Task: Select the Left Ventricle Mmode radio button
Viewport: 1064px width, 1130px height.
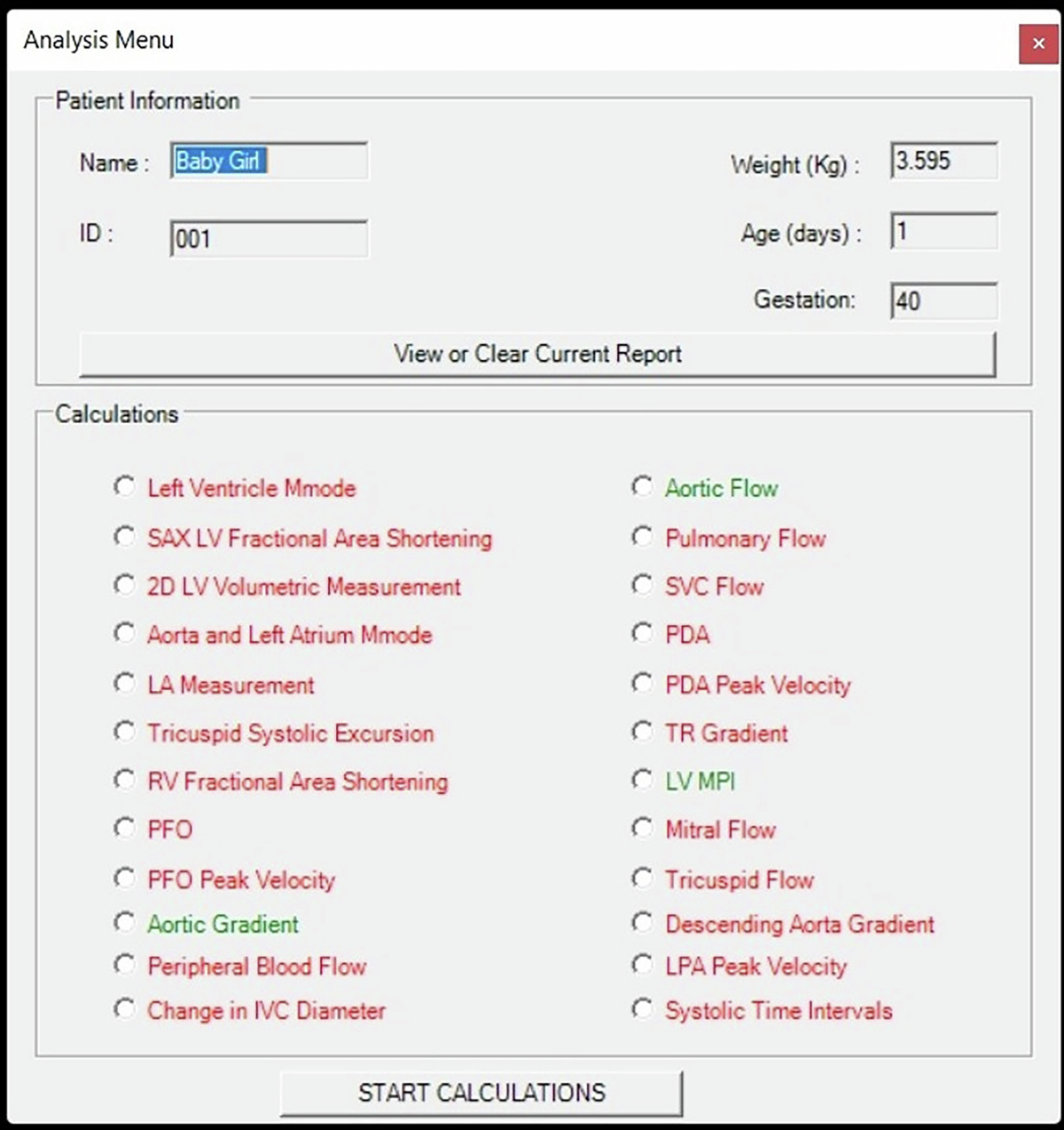Action: coord(125,487)
